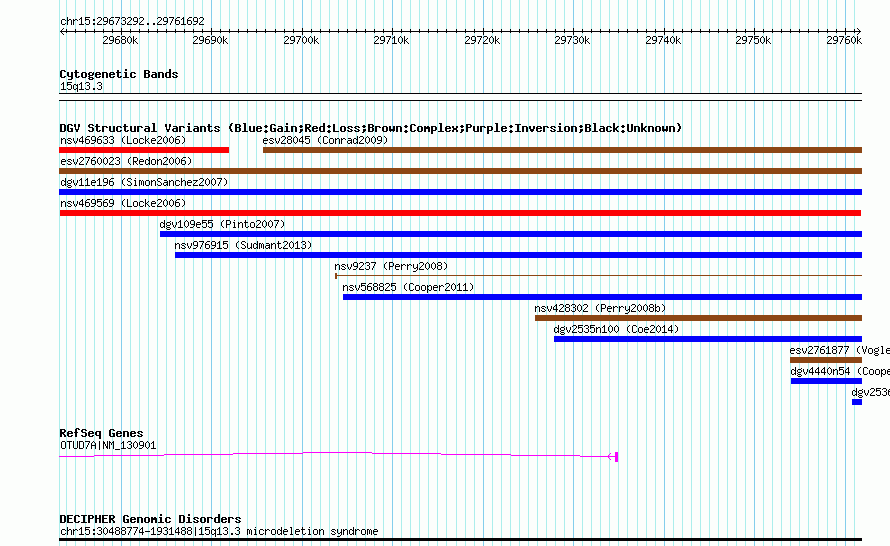Click the nsv469569 (Locke2006) red bar

coord(460,213)
